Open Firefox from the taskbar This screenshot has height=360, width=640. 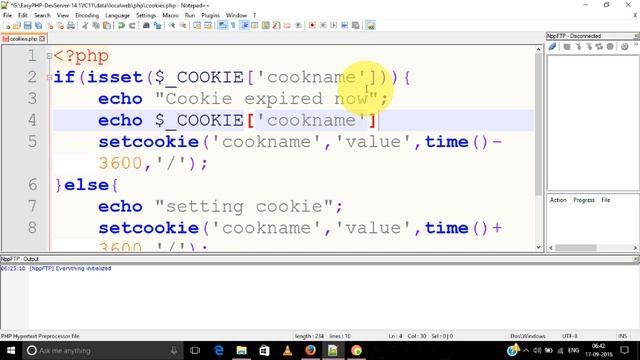(310, 350)
